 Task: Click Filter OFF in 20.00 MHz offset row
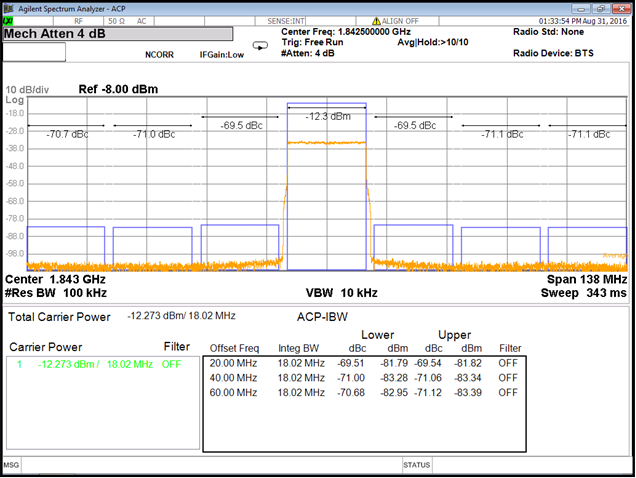508,363
